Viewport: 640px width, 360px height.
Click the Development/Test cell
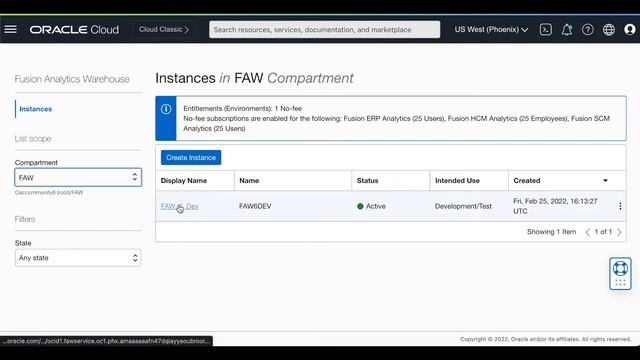[x=463, y=206]
